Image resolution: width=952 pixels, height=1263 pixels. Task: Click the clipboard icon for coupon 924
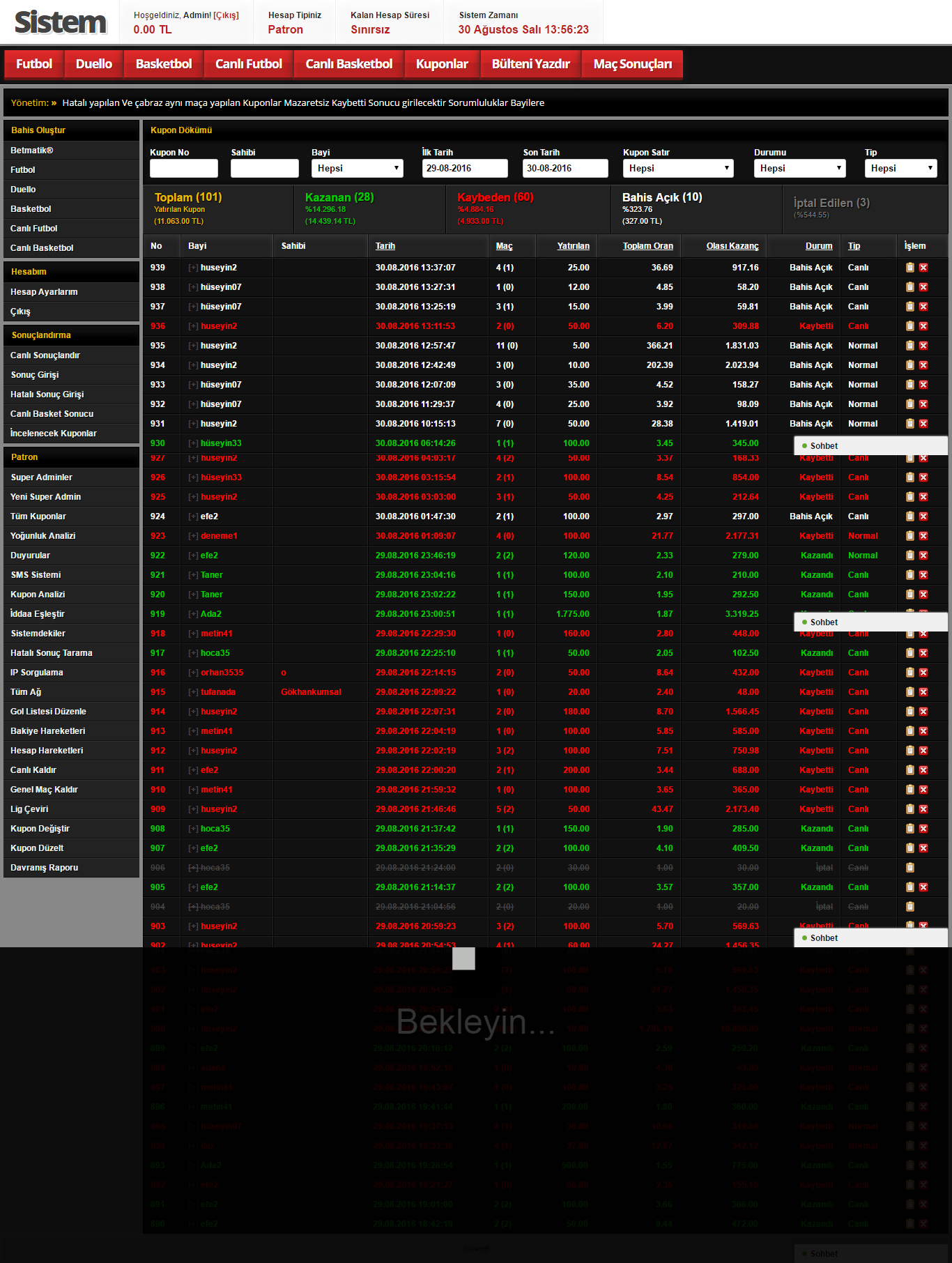coord(909,516)
